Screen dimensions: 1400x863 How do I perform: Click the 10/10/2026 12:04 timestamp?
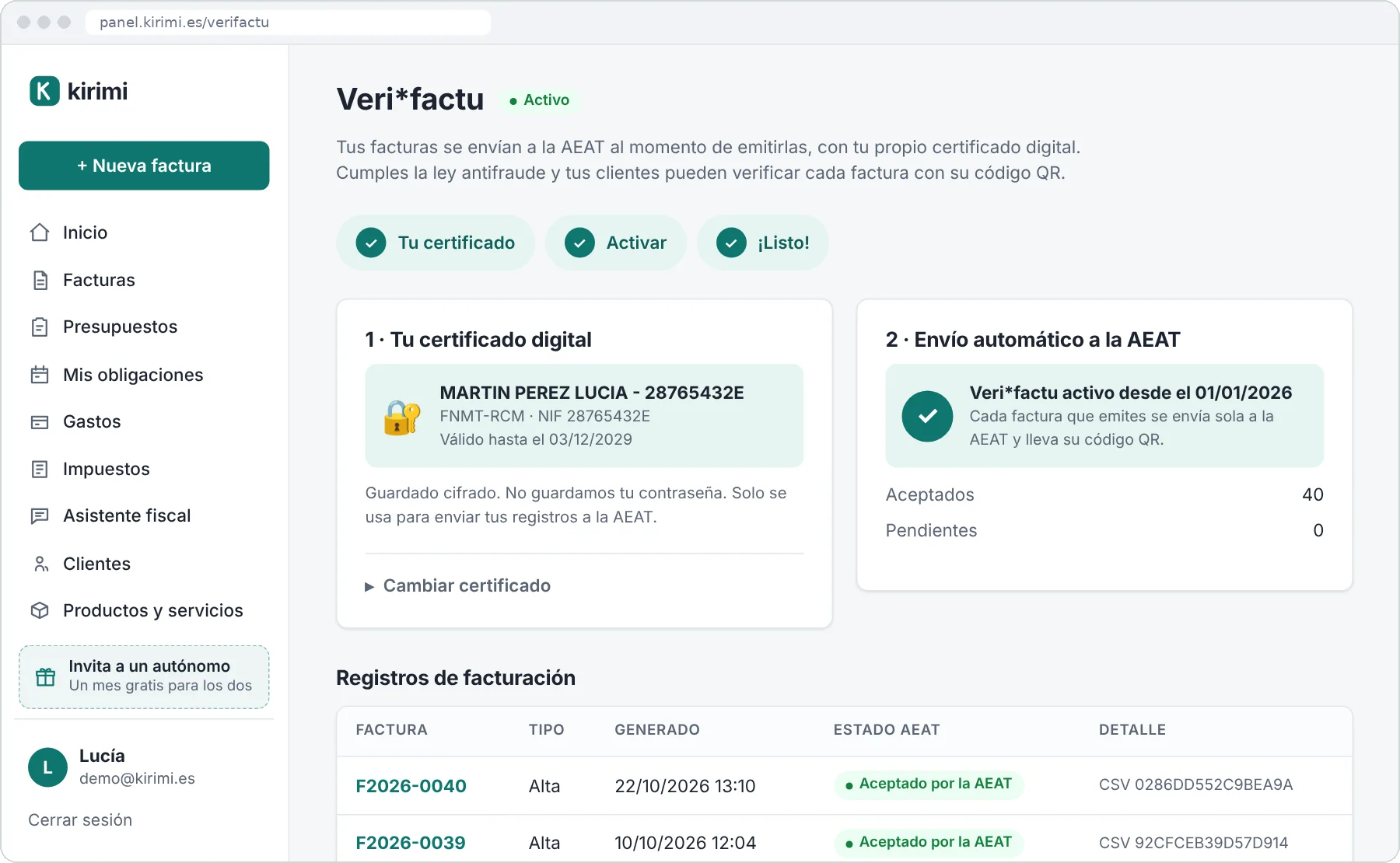coord(684,843)
